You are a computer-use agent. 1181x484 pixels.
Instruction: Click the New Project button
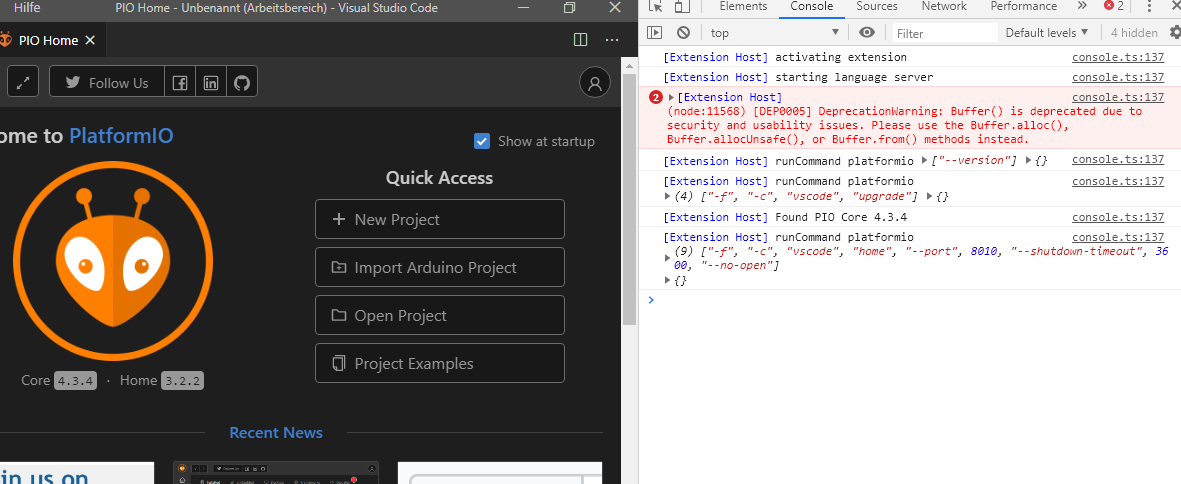coord(440,219)
